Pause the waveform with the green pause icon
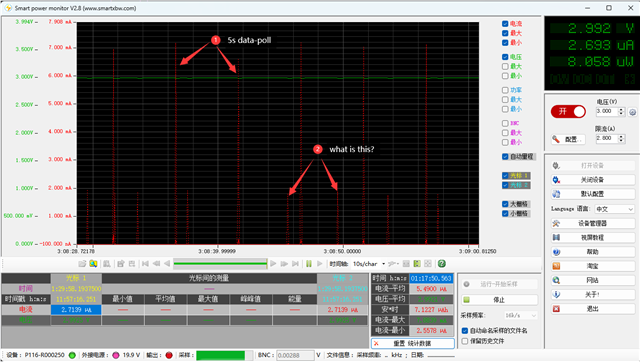Viewport: 640px width, 362px height. [309, 264]
